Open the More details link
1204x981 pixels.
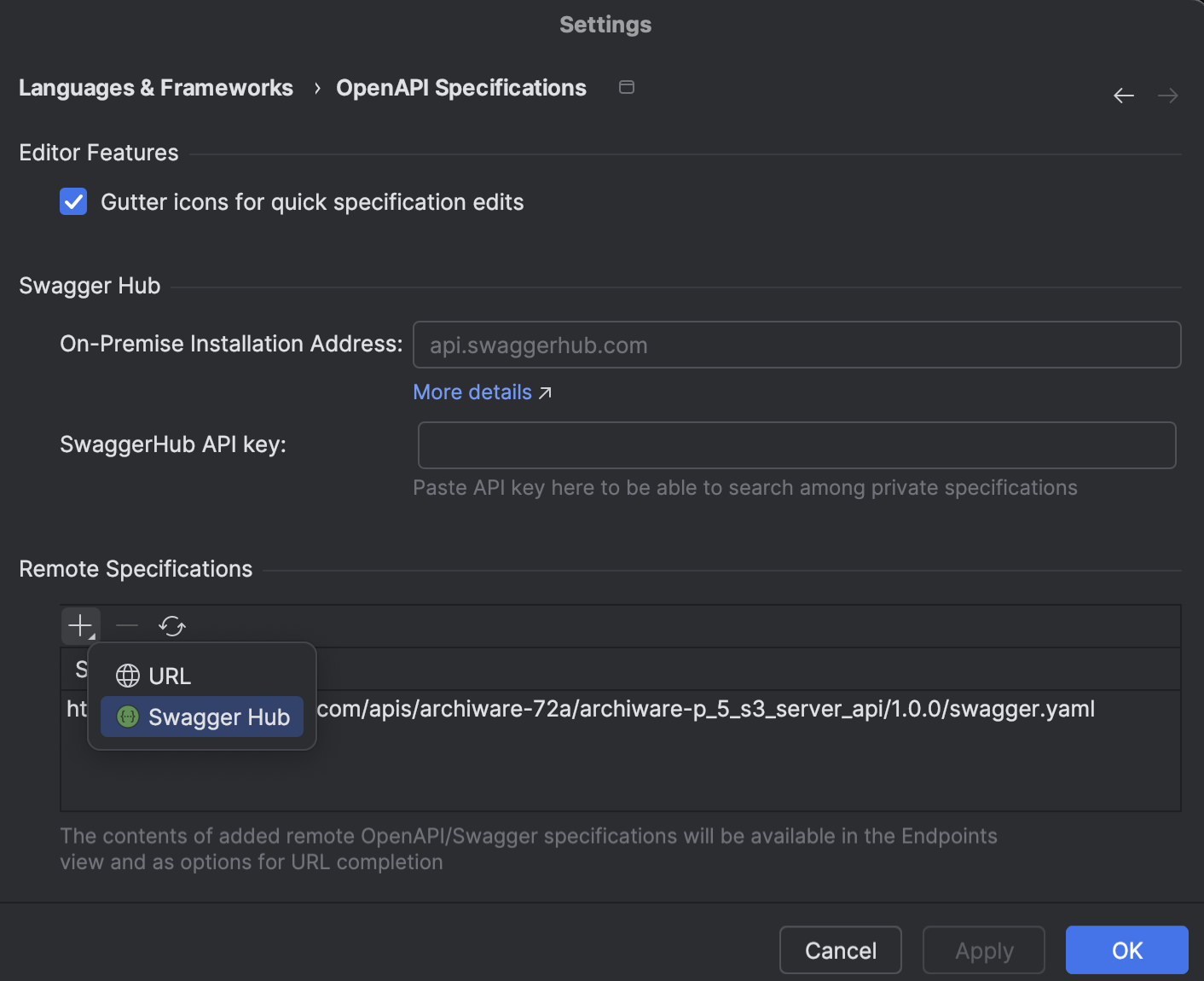coord(472,392)
